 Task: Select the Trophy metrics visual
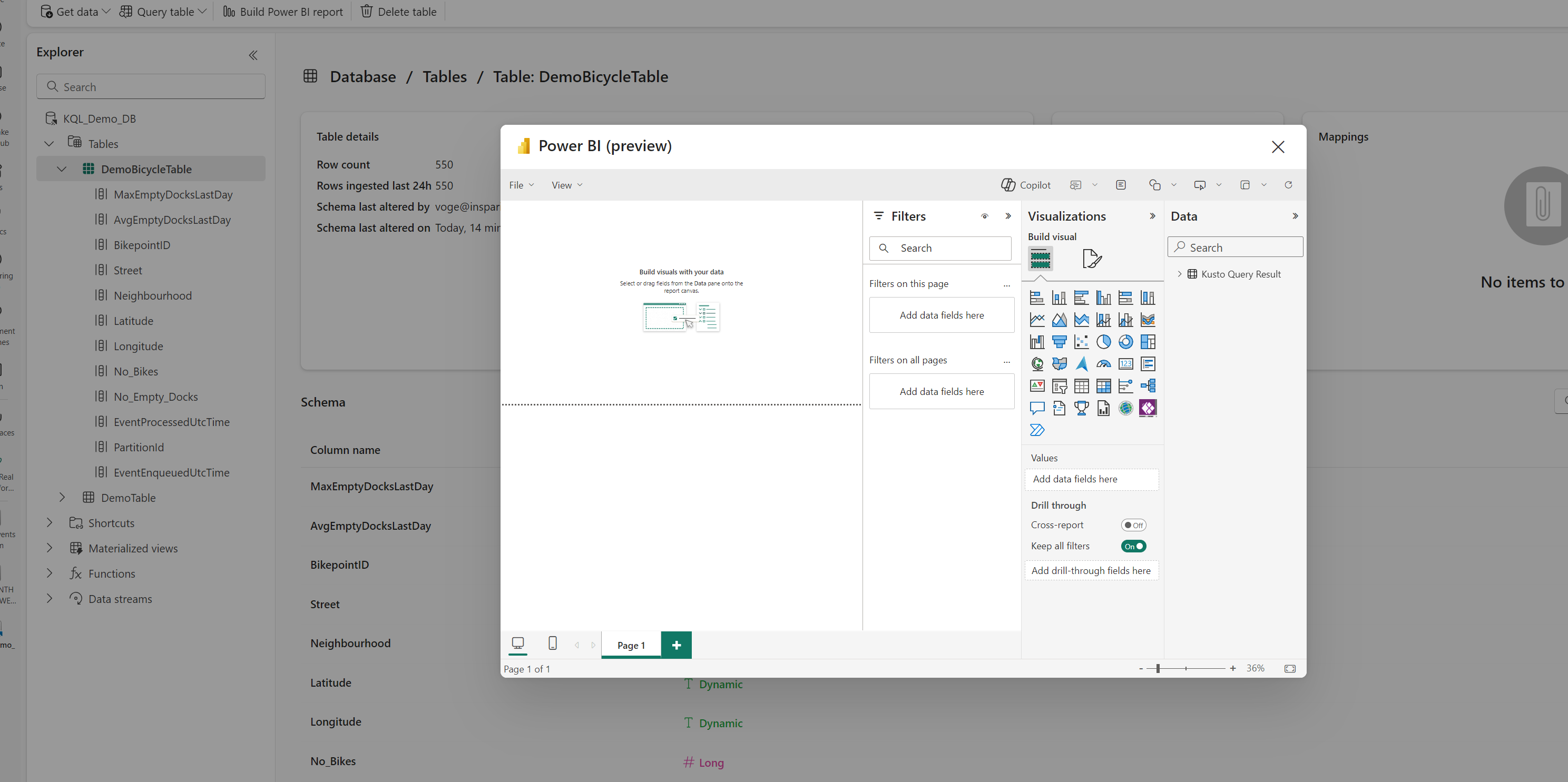1081,408
